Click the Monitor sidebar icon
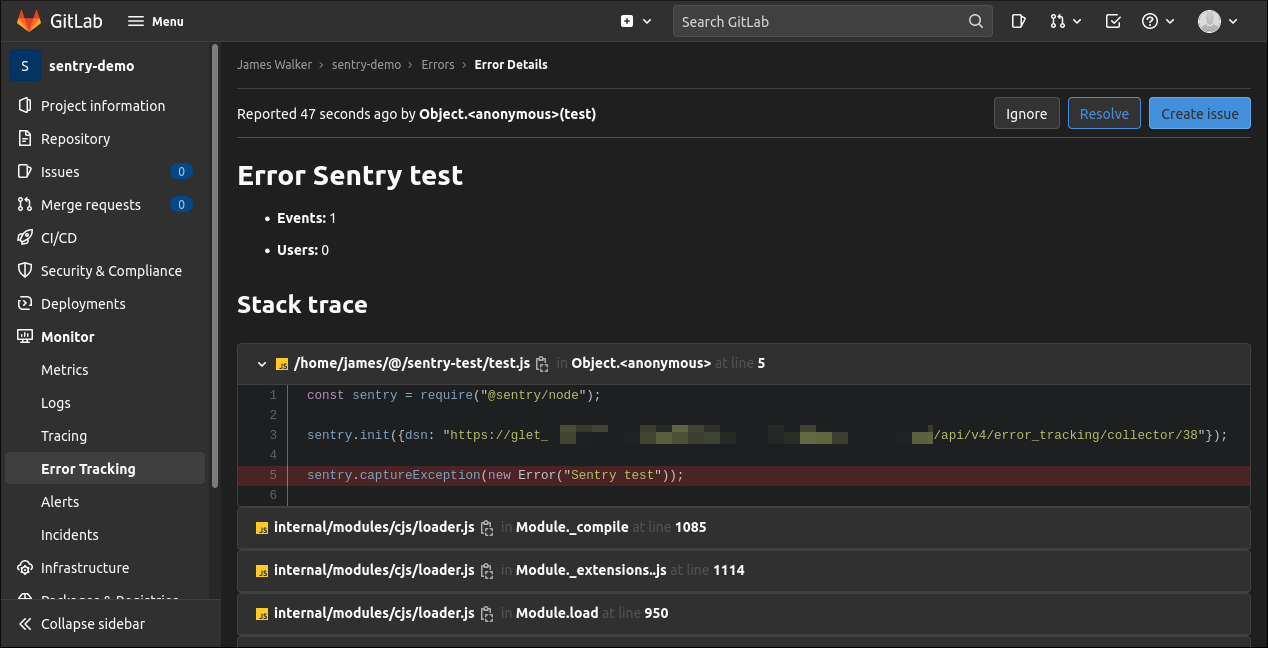 25,336
